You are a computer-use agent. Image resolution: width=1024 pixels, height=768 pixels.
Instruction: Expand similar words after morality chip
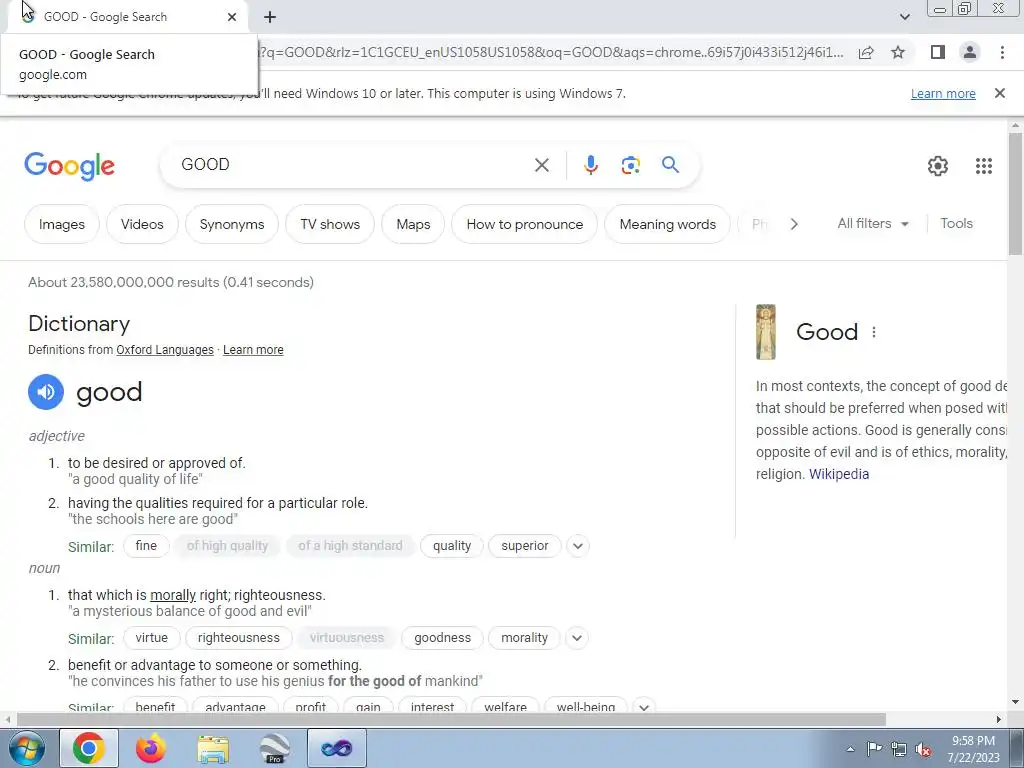577,638
